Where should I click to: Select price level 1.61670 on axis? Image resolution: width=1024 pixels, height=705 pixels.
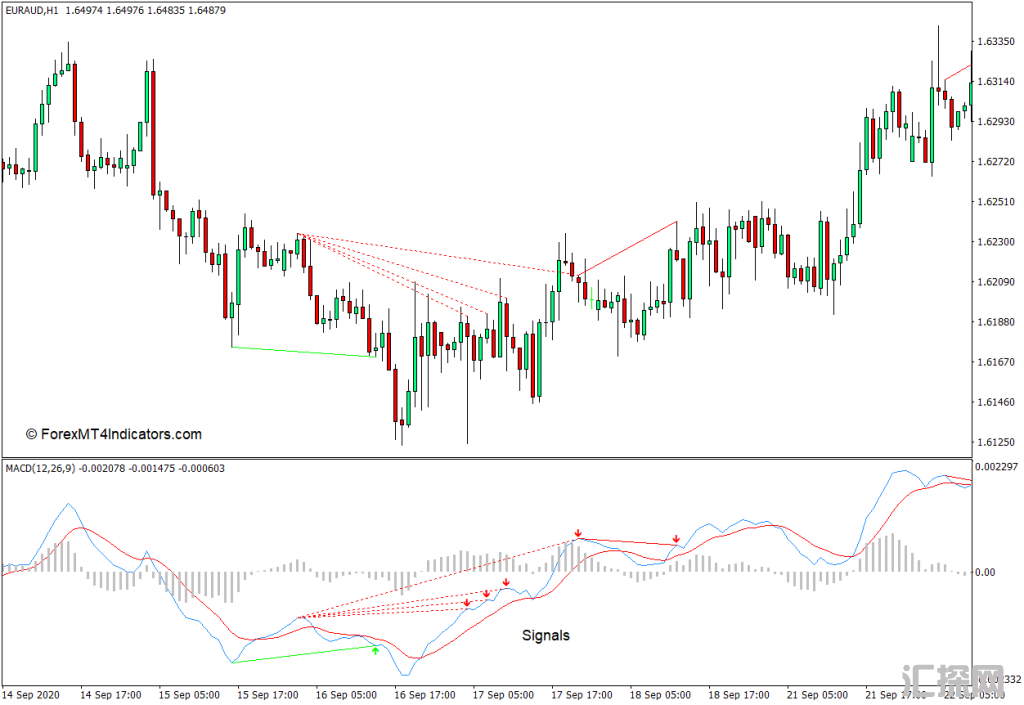[x=996, y=362]
